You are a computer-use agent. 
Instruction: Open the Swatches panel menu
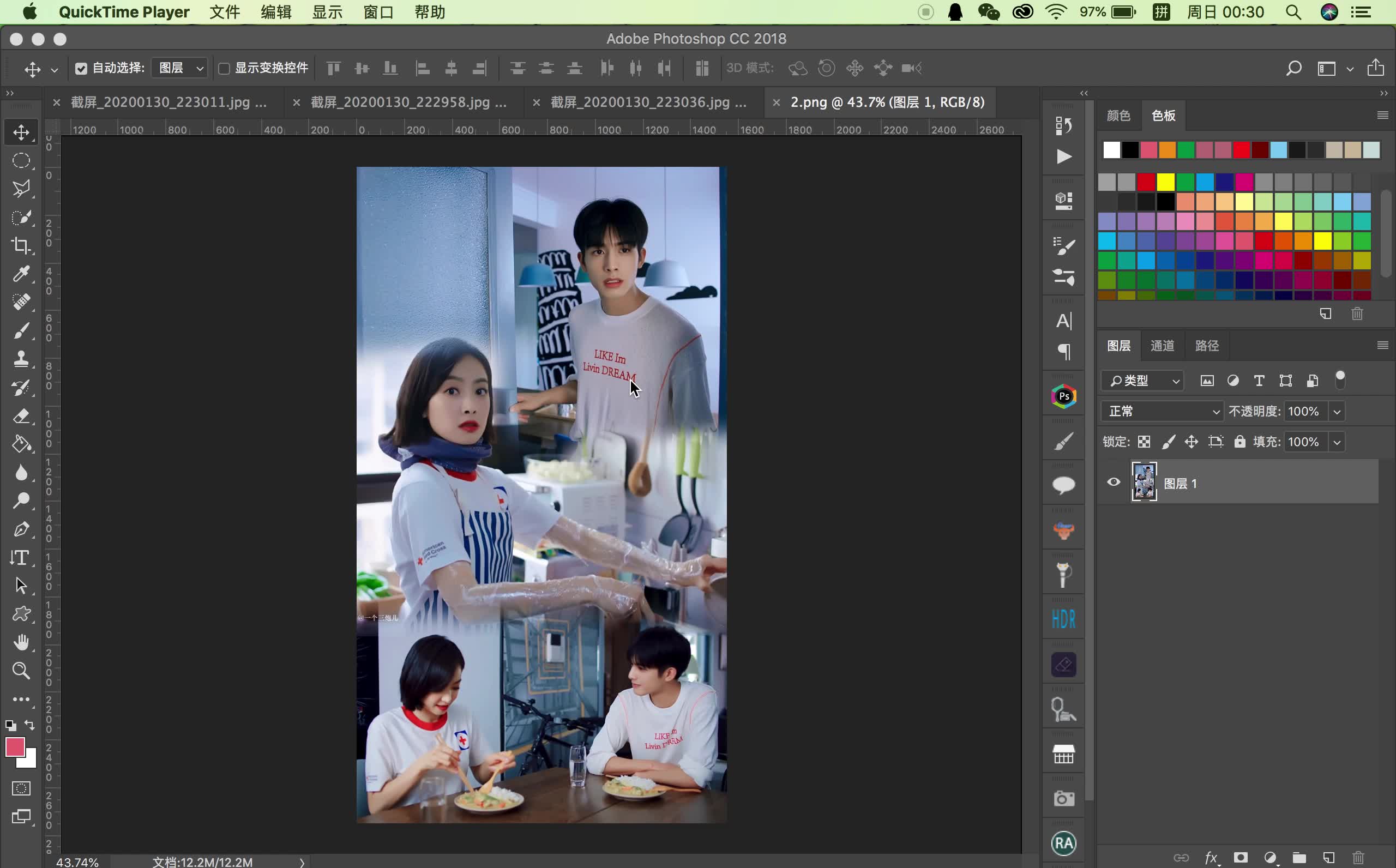point(1383,116)
